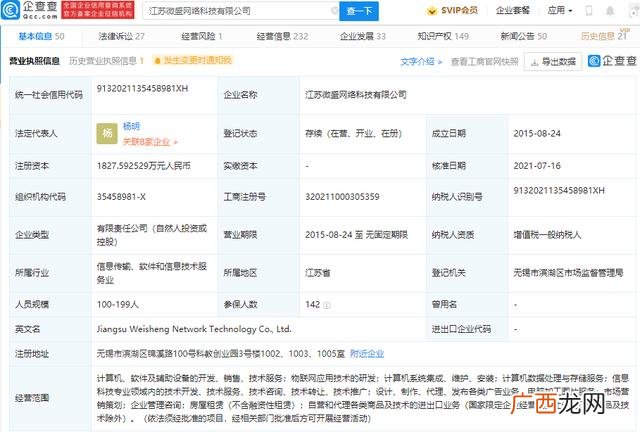
Task: Open the mobile phone icon in the header
Action: 589,11
